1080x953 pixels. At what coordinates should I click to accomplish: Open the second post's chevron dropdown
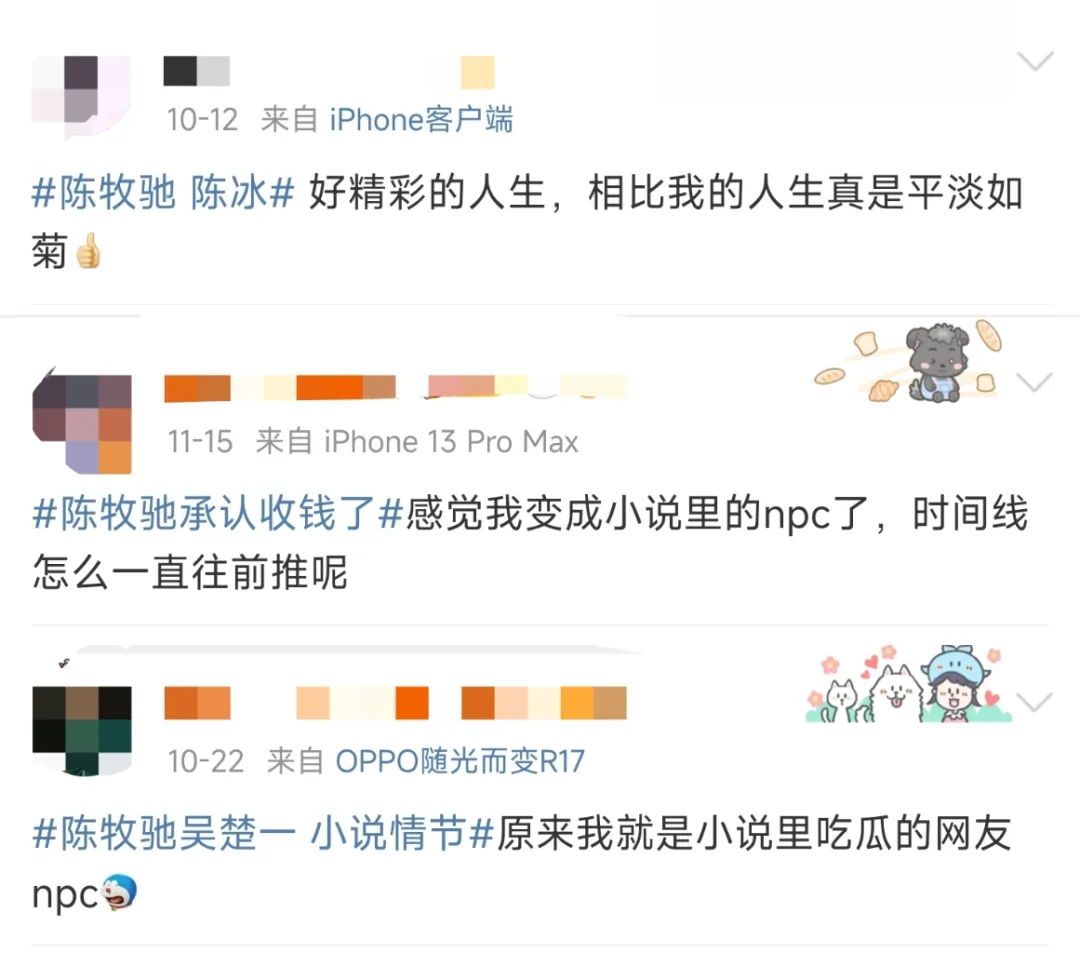(1035, 382)
